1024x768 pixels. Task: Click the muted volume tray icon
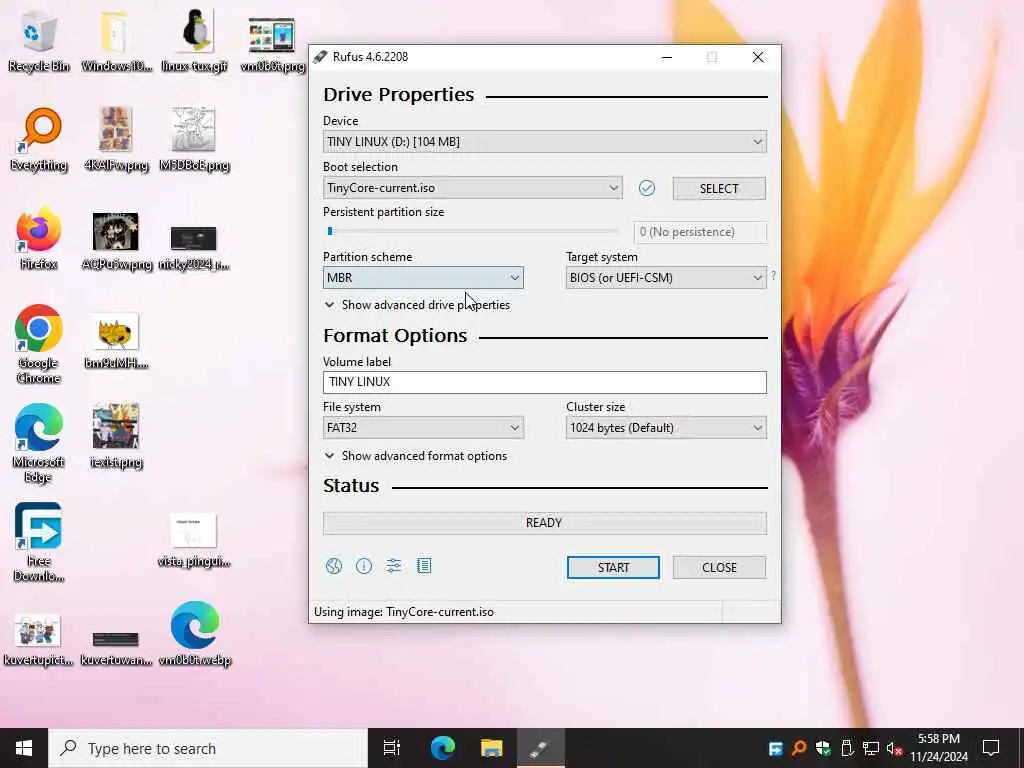click(895, 748)
